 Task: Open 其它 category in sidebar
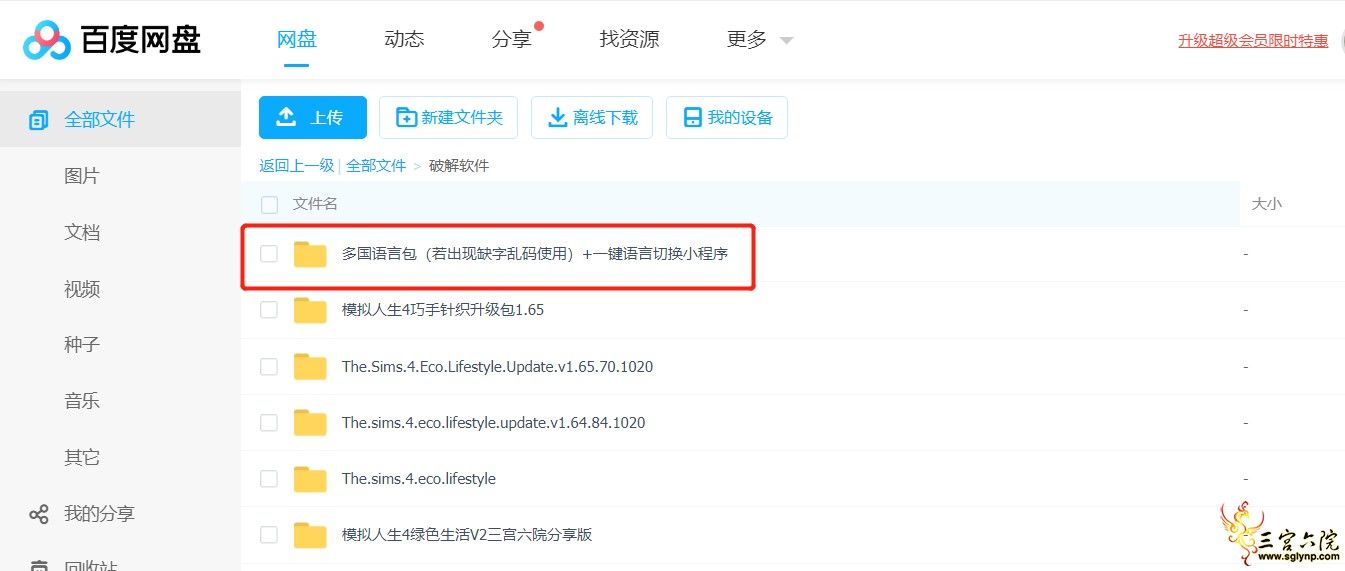tap(82, 457)
